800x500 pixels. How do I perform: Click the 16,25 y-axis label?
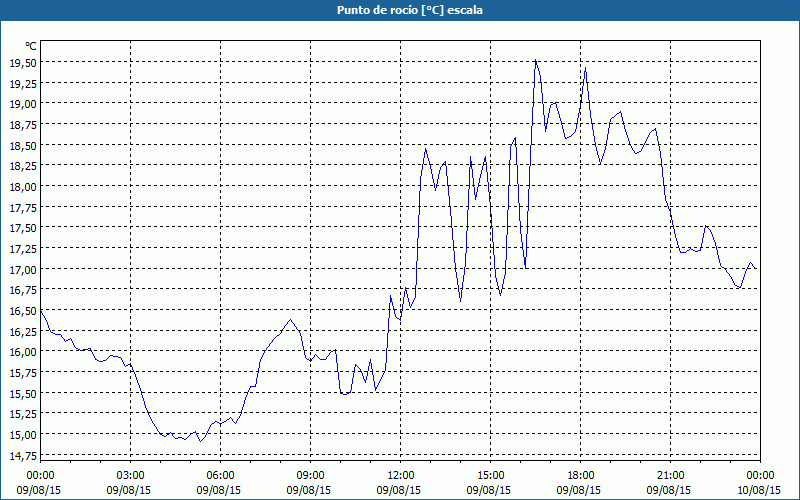coord(23,331)
